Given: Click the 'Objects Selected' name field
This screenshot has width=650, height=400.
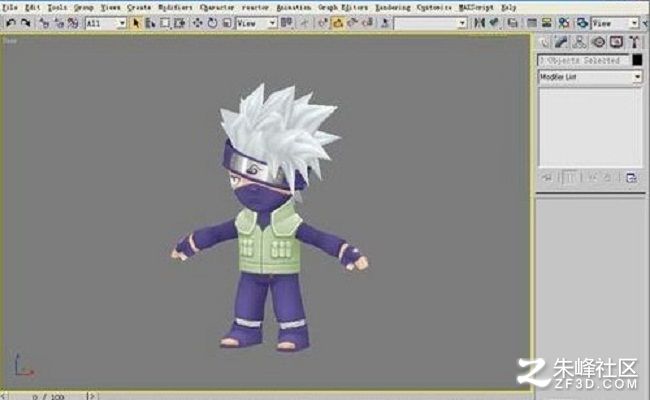Looking at the screenshot, I should coord(583,61).
